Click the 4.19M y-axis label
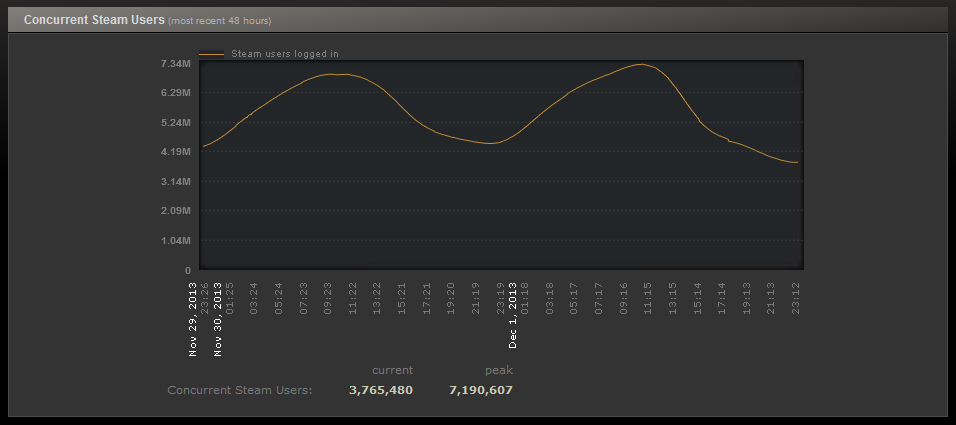This screenshot has width=956, height=425. (x=174, y=152)
